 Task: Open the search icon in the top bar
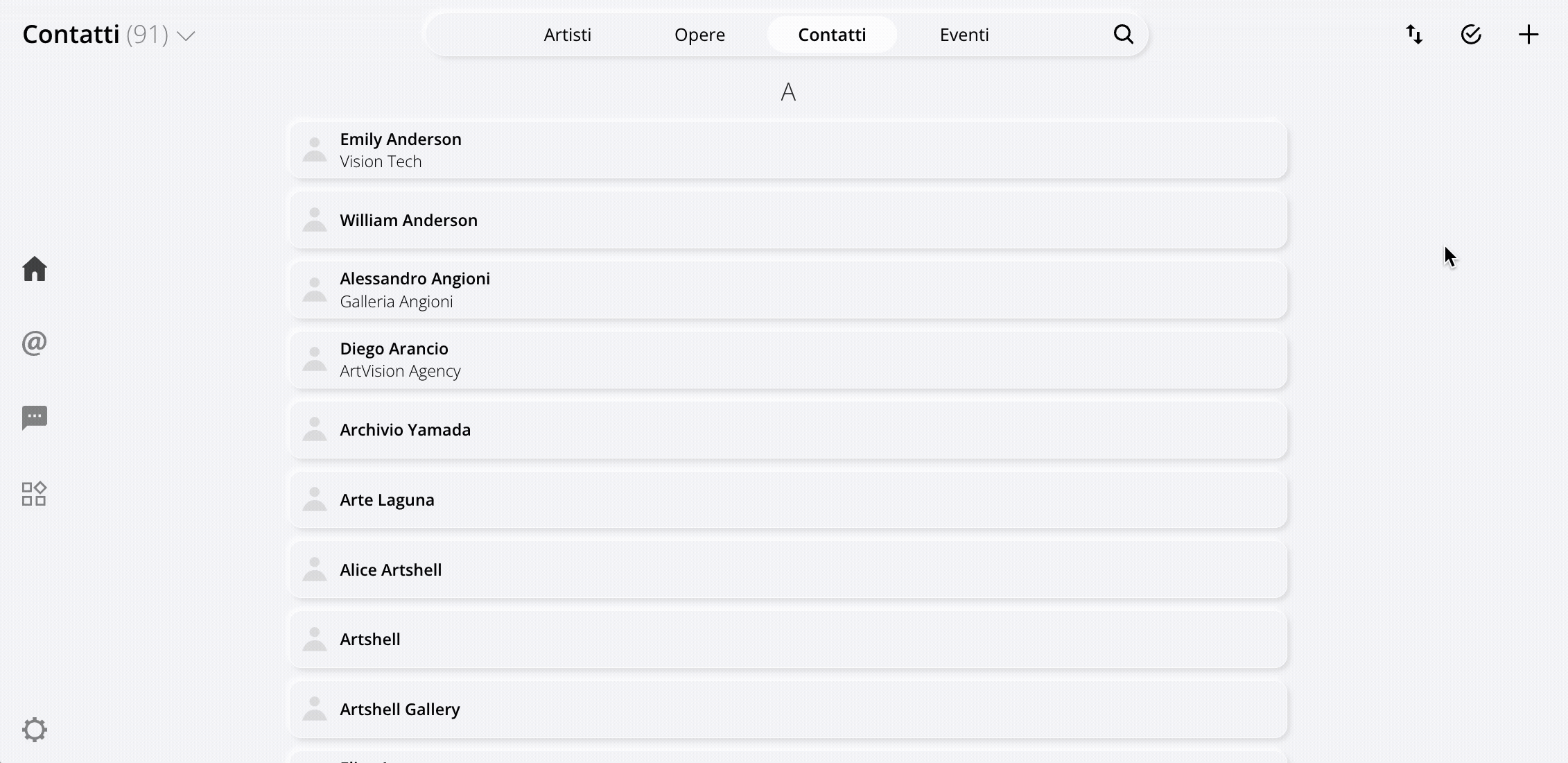coord(1124,34)
